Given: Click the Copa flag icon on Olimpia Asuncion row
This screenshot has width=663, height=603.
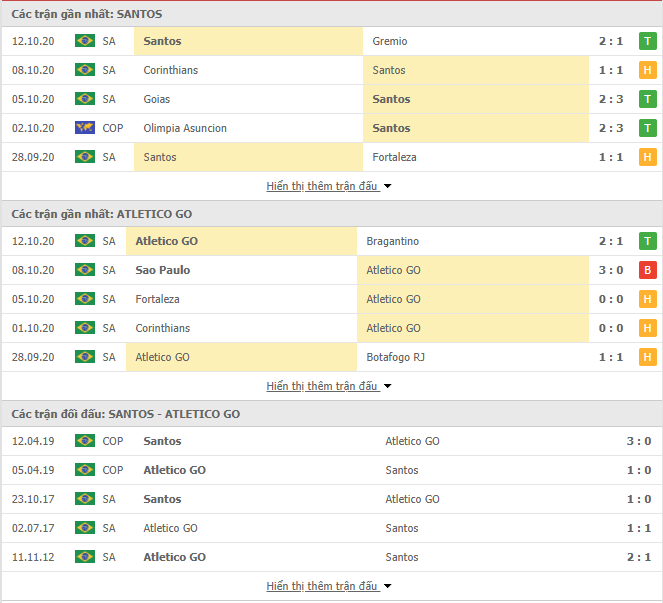Looking at the screenshot, I should (85, 128).
